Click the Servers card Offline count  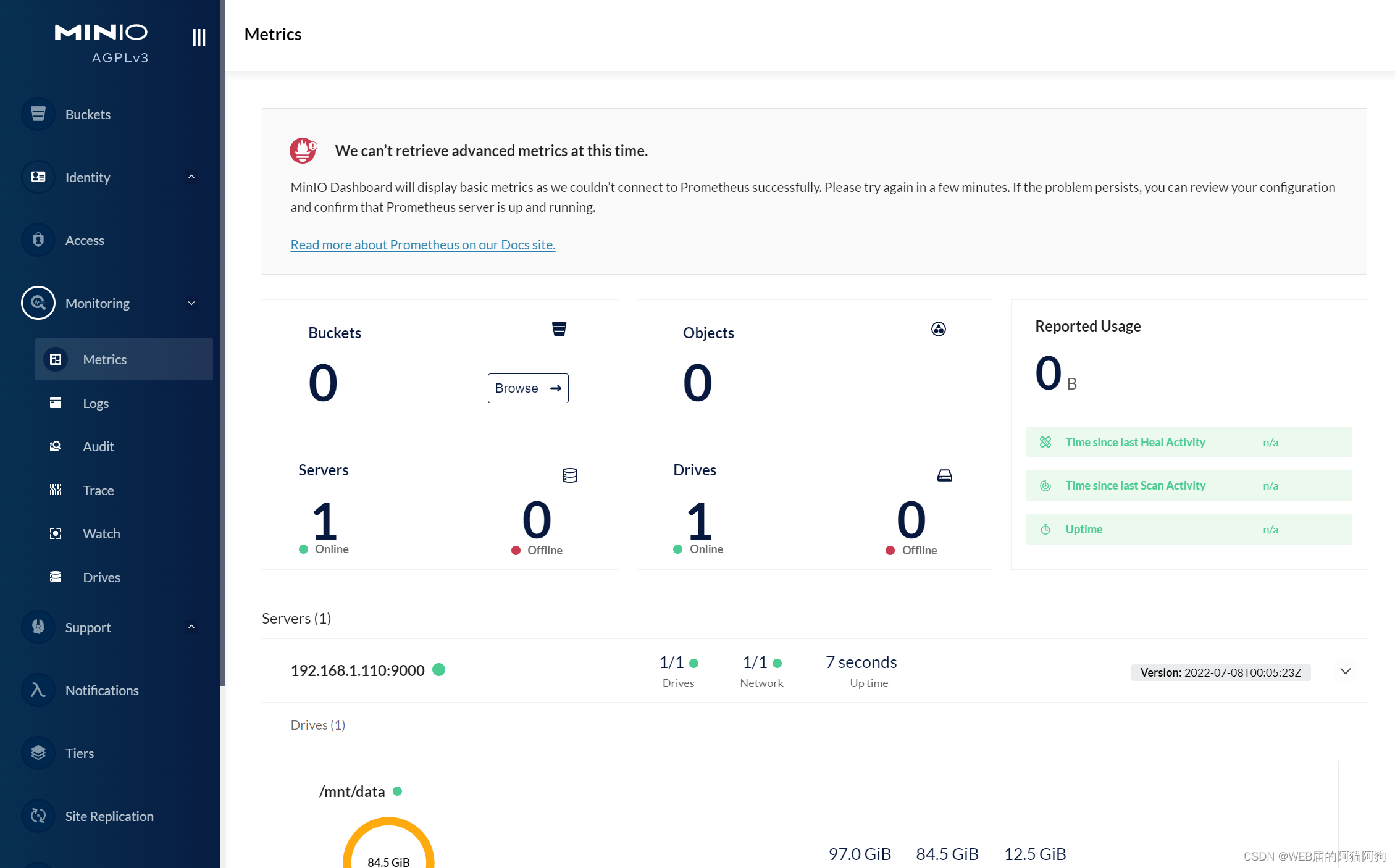(537, 520)
